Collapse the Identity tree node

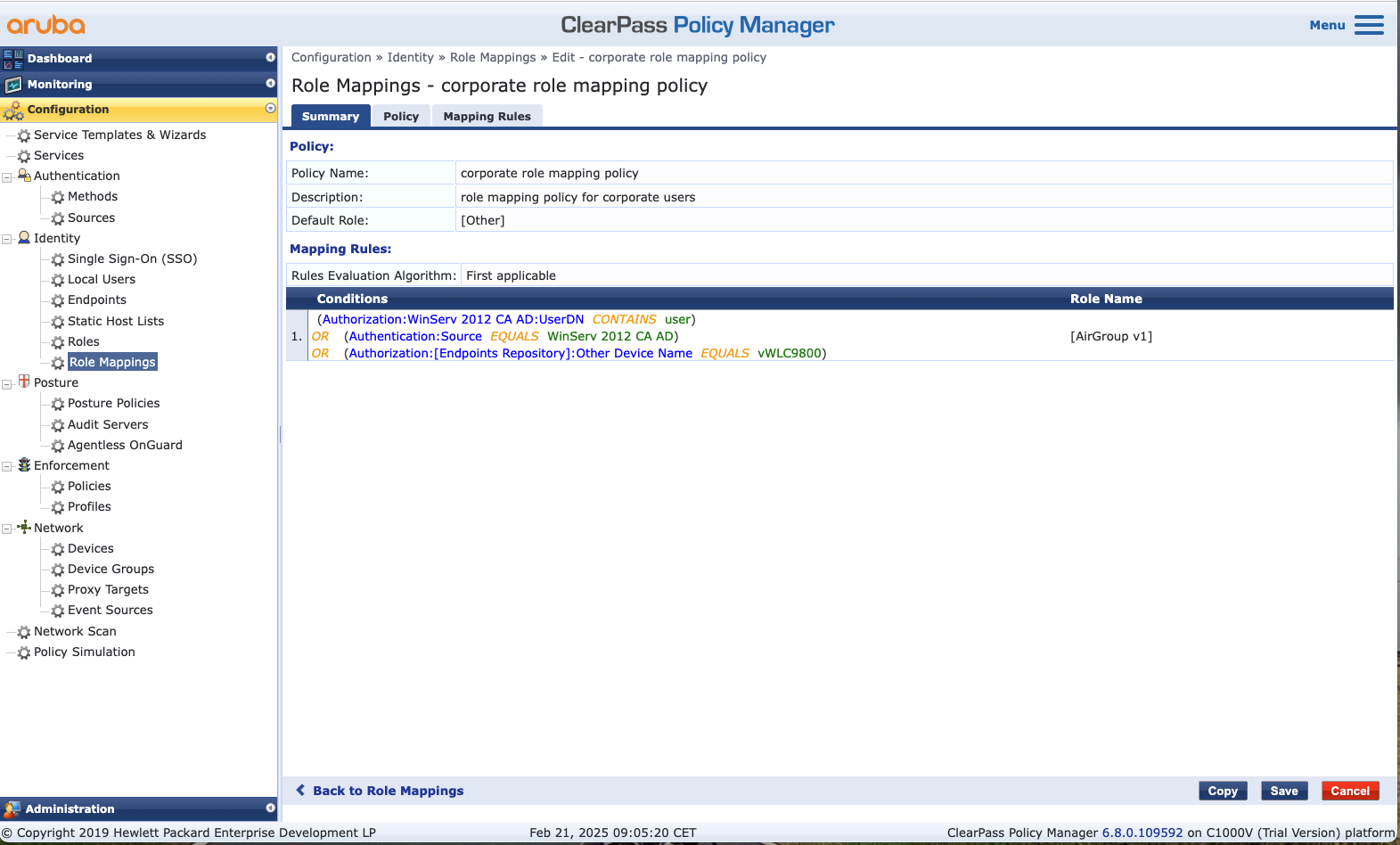click(x=7, y=240)
